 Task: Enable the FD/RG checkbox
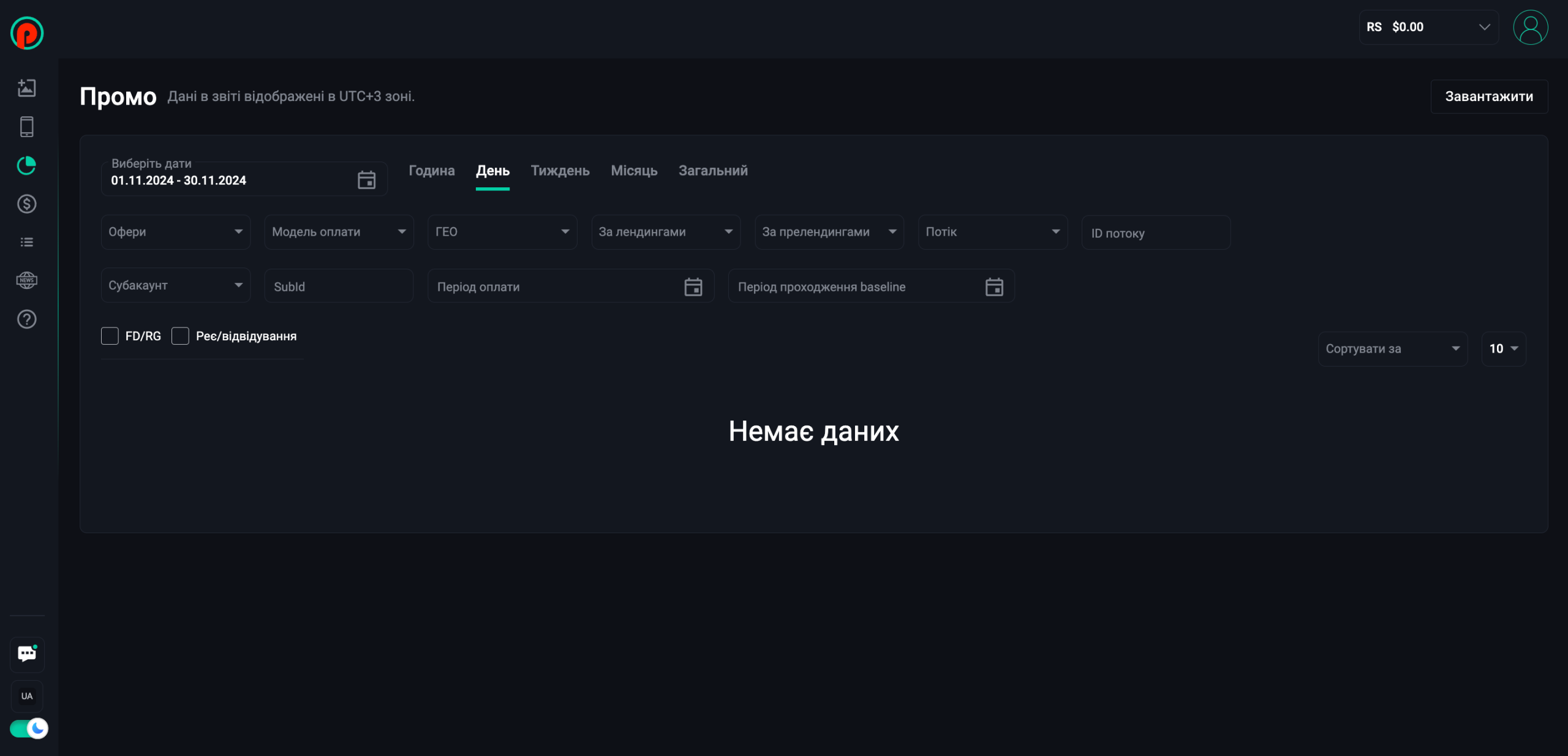[x=110, y=336]
